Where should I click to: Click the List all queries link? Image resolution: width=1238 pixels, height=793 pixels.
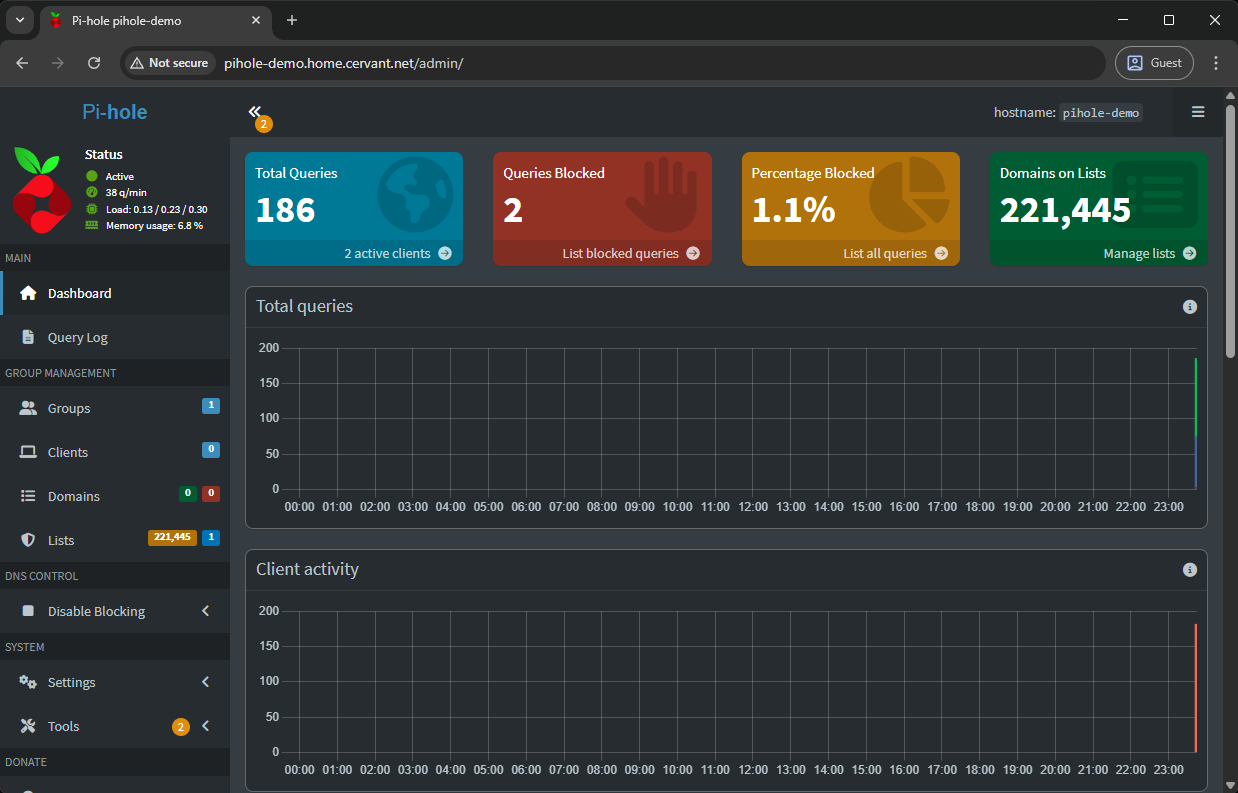884,254
